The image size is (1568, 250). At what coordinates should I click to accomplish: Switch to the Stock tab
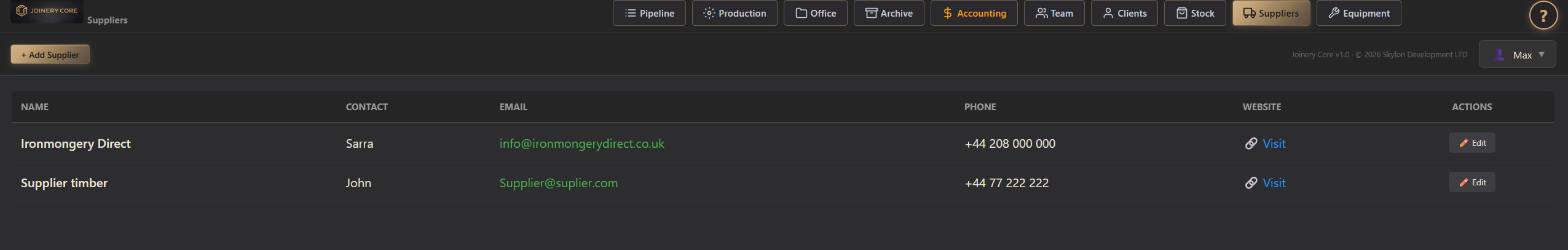[1195, 13]
